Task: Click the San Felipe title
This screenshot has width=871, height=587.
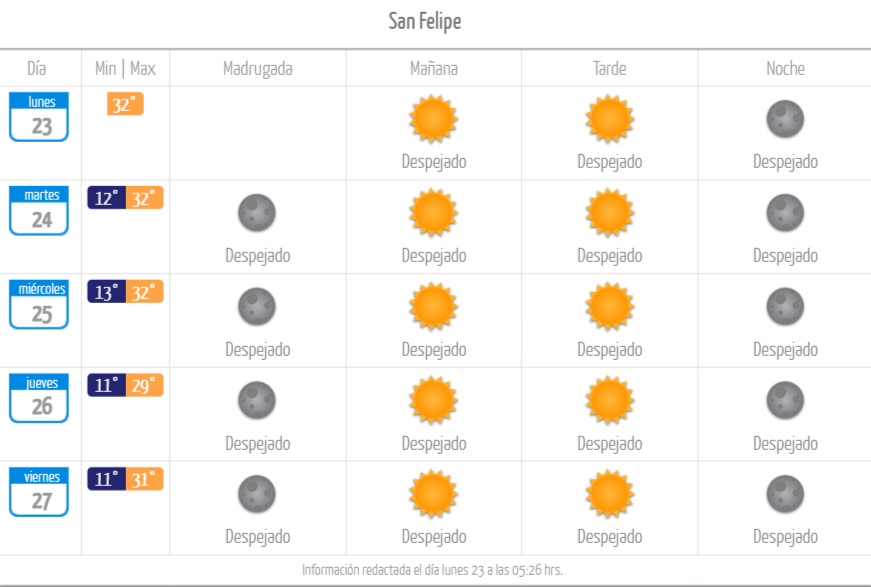Action: 425,22
